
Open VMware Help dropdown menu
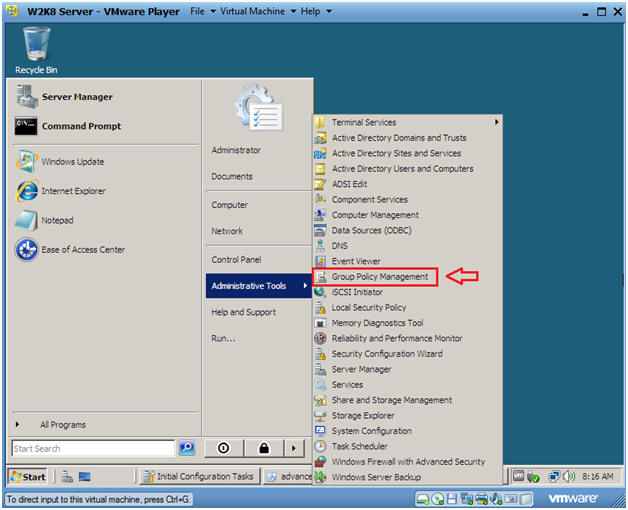point(316,11)
